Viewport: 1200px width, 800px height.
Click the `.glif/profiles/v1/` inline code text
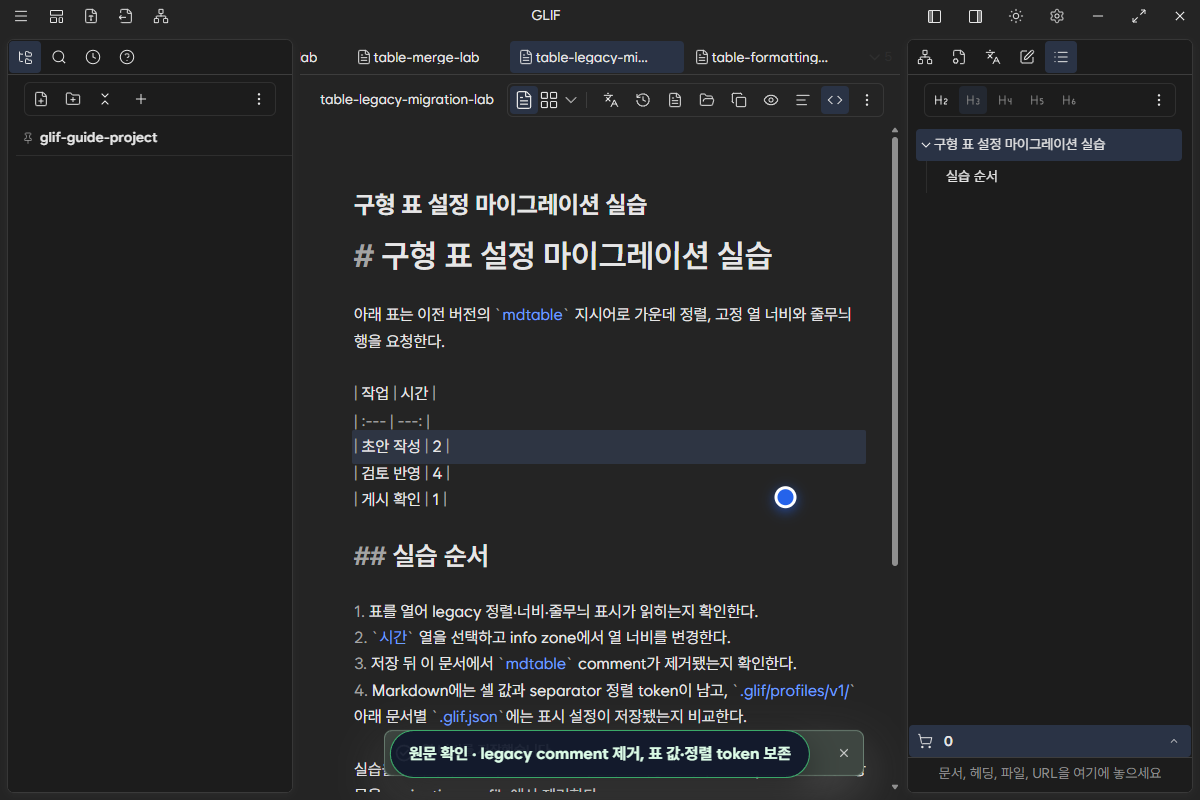tap(794, 690)
